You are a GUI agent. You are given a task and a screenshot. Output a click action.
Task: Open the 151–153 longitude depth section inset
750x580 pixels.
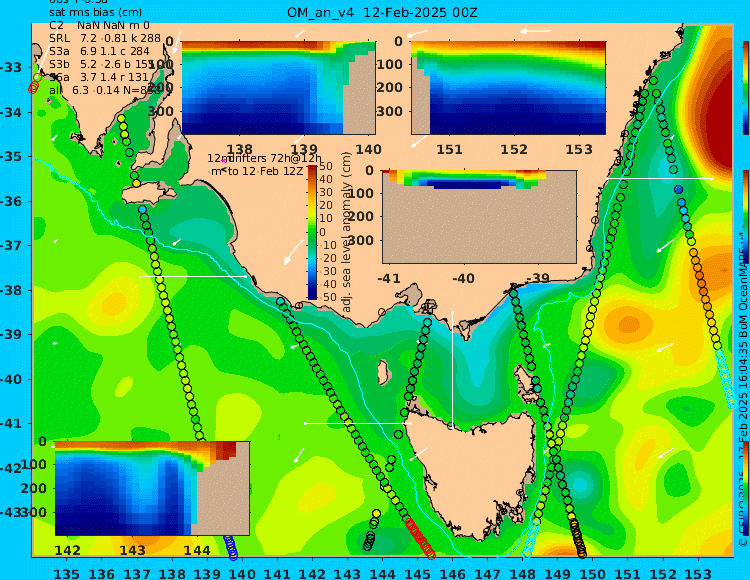(x=508, y=88)
